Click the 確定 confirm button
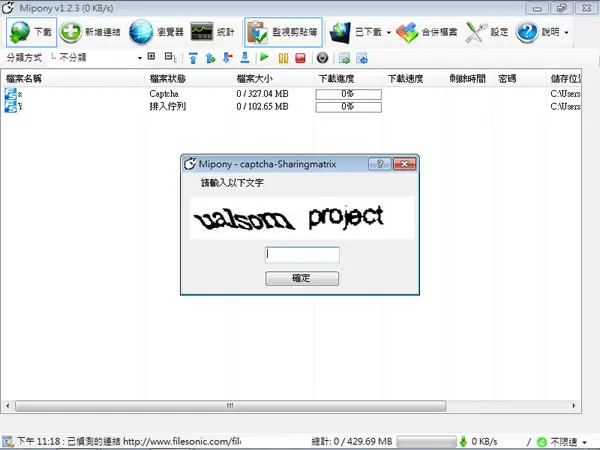Viewport: 600px width, 450px height. (x=302, y=278)
